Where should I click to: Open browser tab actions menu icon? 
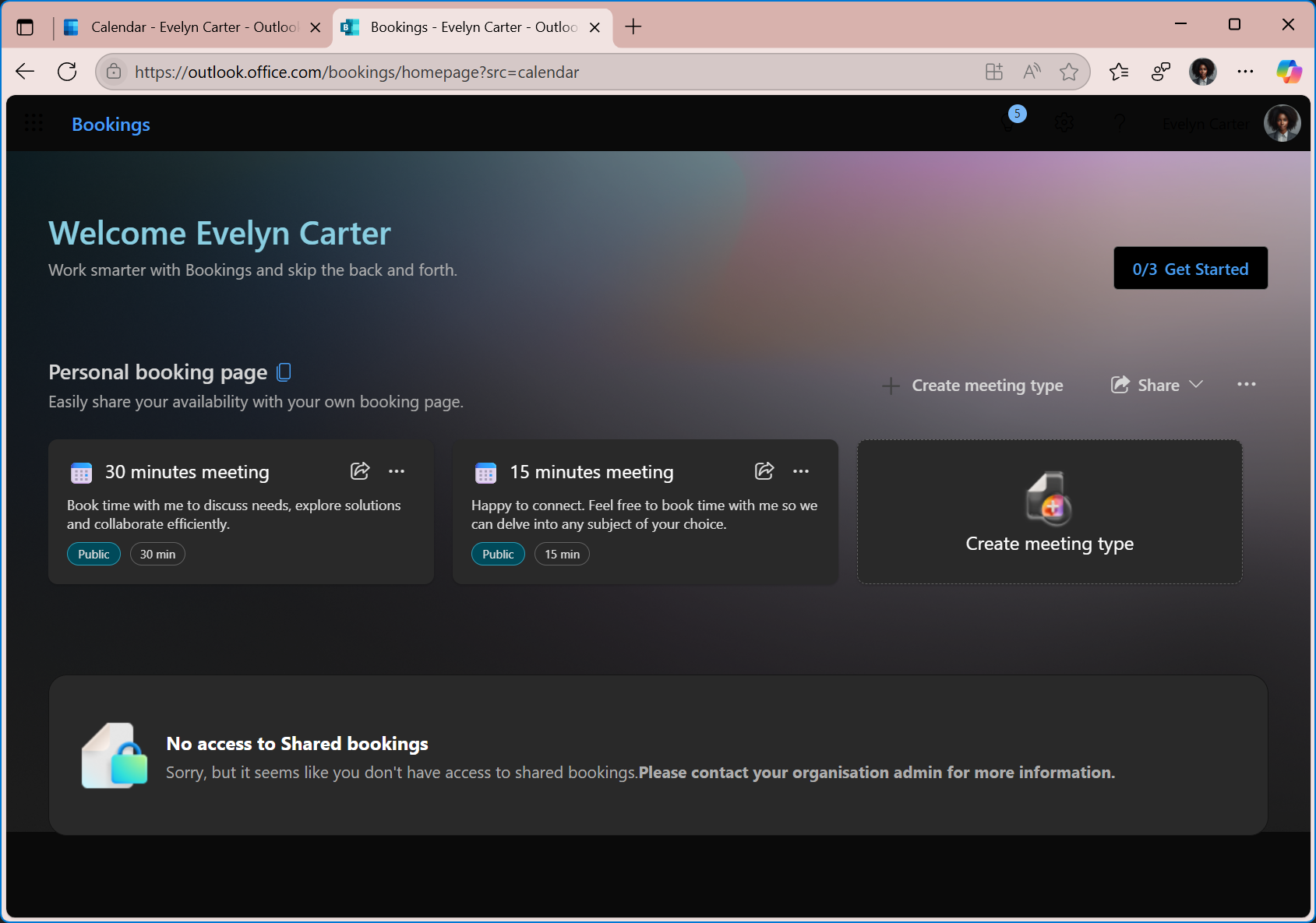coord(25,27)
